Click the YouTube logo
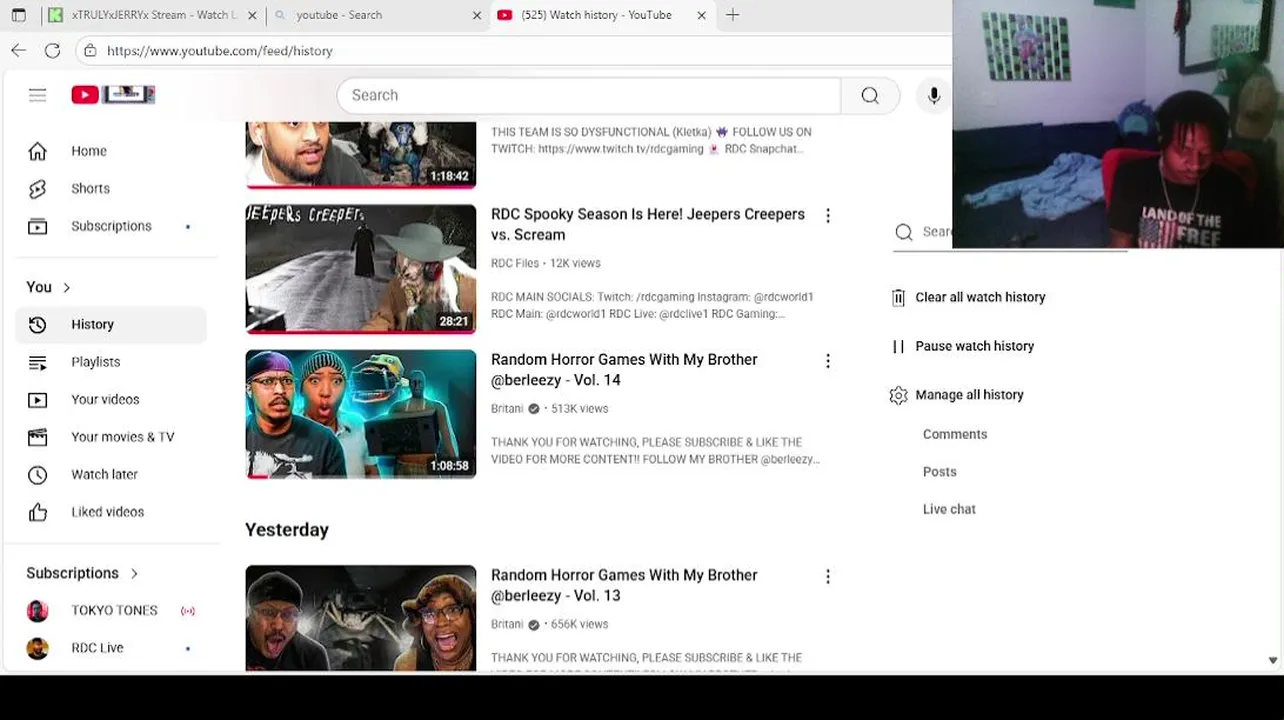Image resolution: width=1284 pixels, height=720 pixels. click(x=113, y=95)
